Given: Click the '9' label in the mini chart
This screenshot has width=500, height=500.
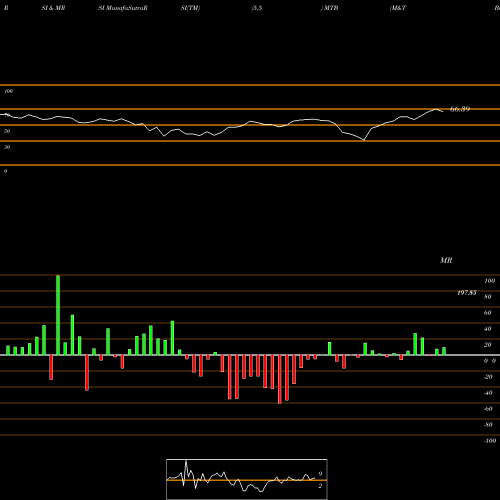Looking at the screenshot, I should coord(320,474).
